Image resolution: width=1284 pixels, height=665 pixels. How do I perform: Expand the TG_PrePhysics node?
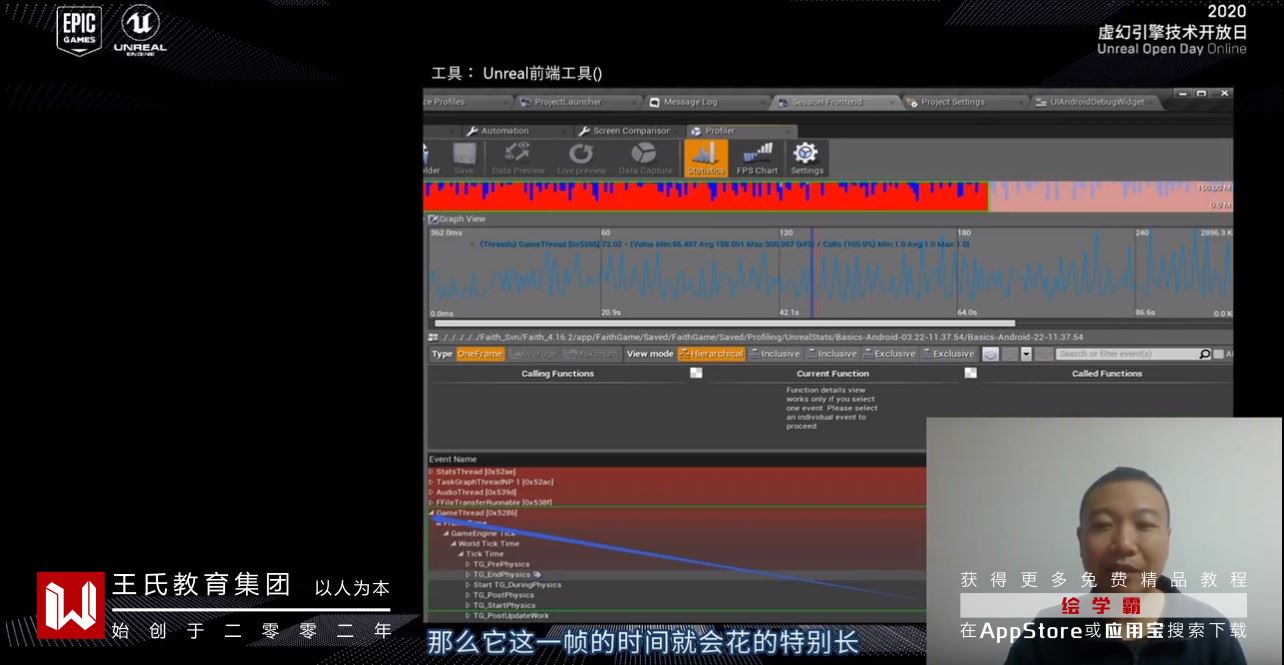[467, 565]
